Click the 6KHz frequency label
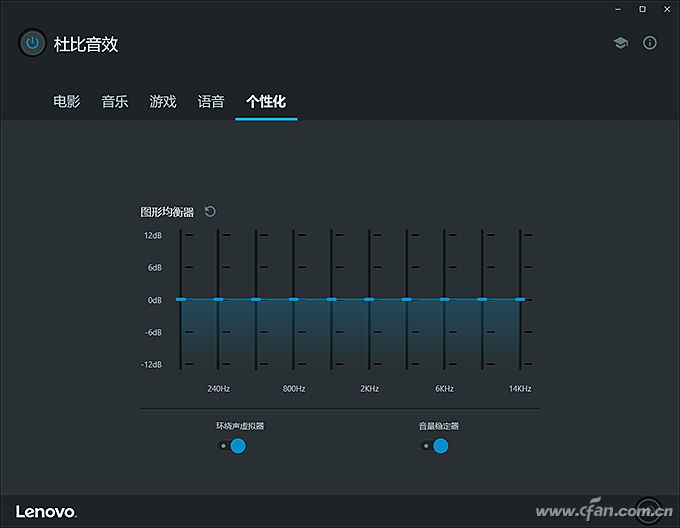The image size is (680, 528). click(445, 388)
